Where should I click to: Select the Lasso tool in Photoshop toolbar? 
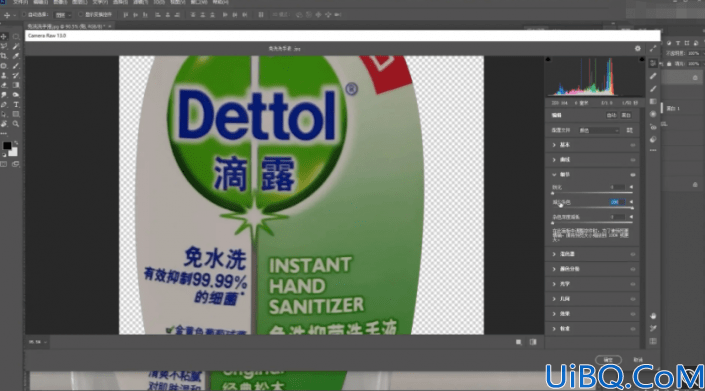click(4, 46)
